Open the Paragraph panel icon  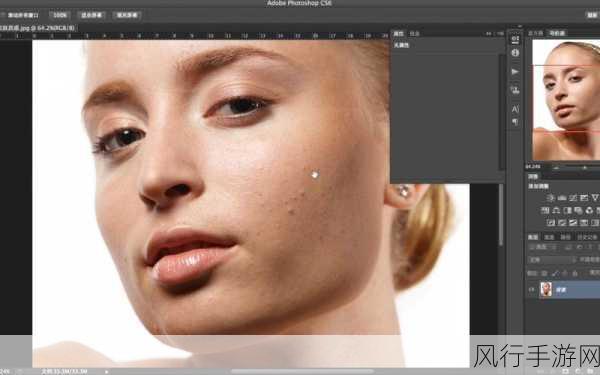[x=515, y=122]
